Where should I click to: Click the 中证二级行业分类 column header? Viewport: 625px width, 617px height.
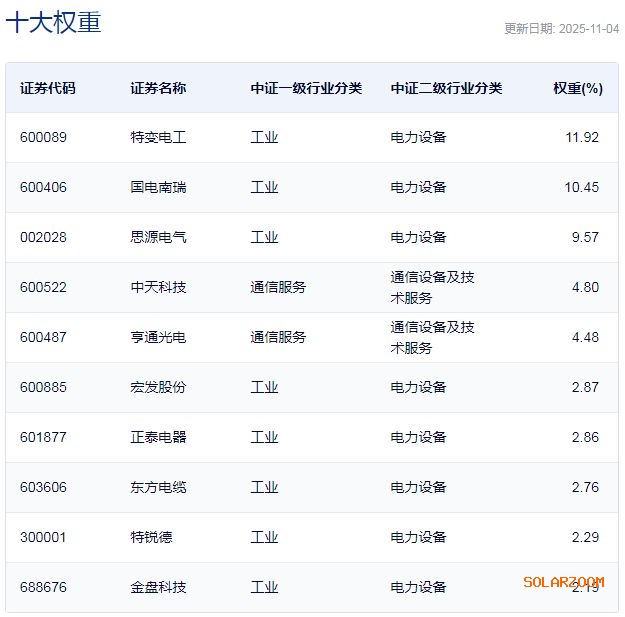click(x=446, y=88)
